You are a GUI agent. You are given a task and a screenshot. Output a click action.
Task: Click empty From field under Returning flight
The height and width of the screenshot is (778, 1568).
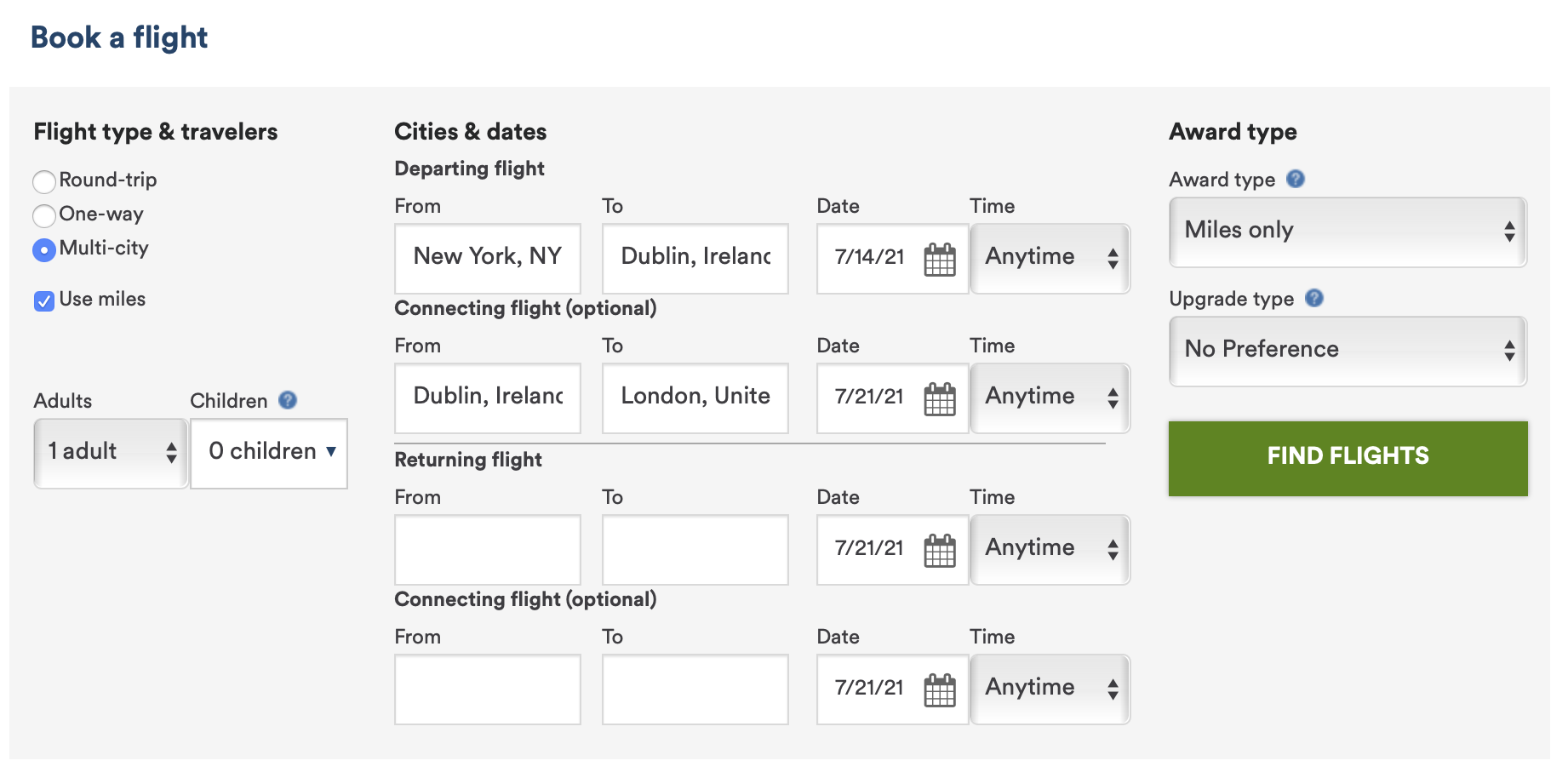(x=488, y=550)
